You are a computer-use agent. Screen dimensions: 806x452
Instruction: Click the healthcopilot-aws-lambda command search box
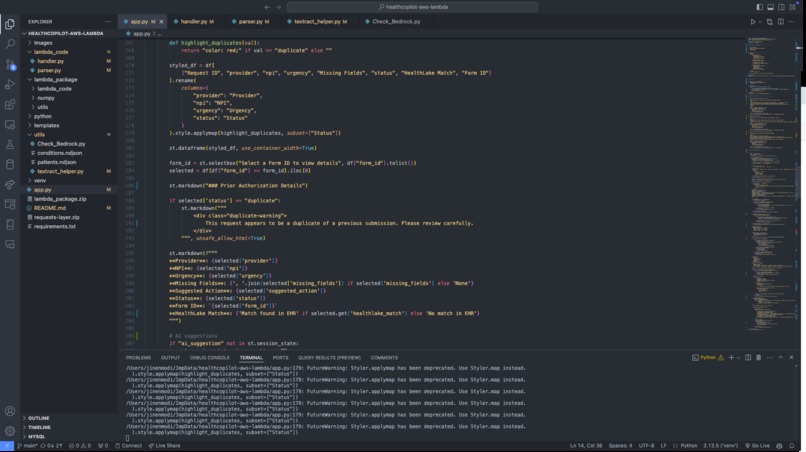(412, 7)
